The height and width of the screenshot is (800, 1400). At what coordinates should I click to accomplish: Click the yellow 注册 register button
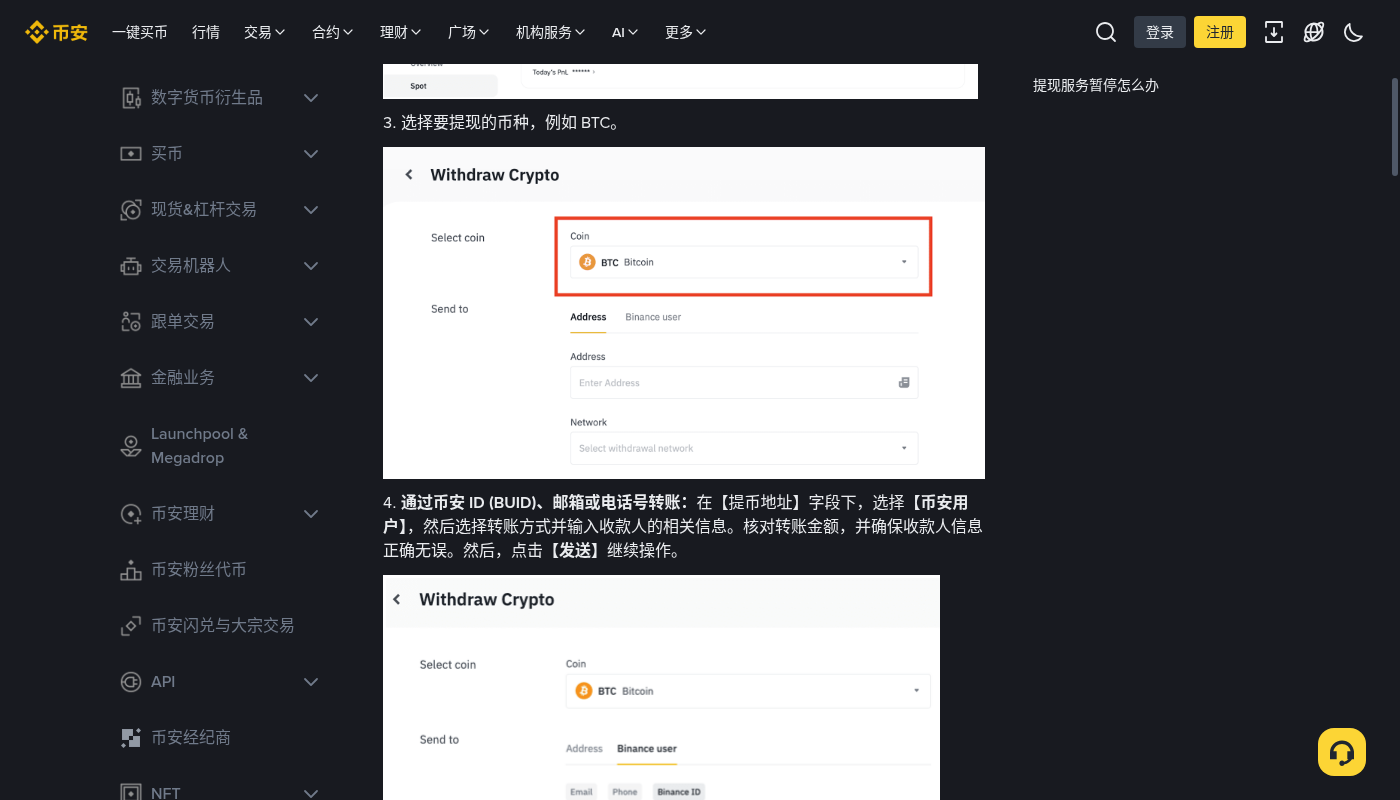[1220, 32]
